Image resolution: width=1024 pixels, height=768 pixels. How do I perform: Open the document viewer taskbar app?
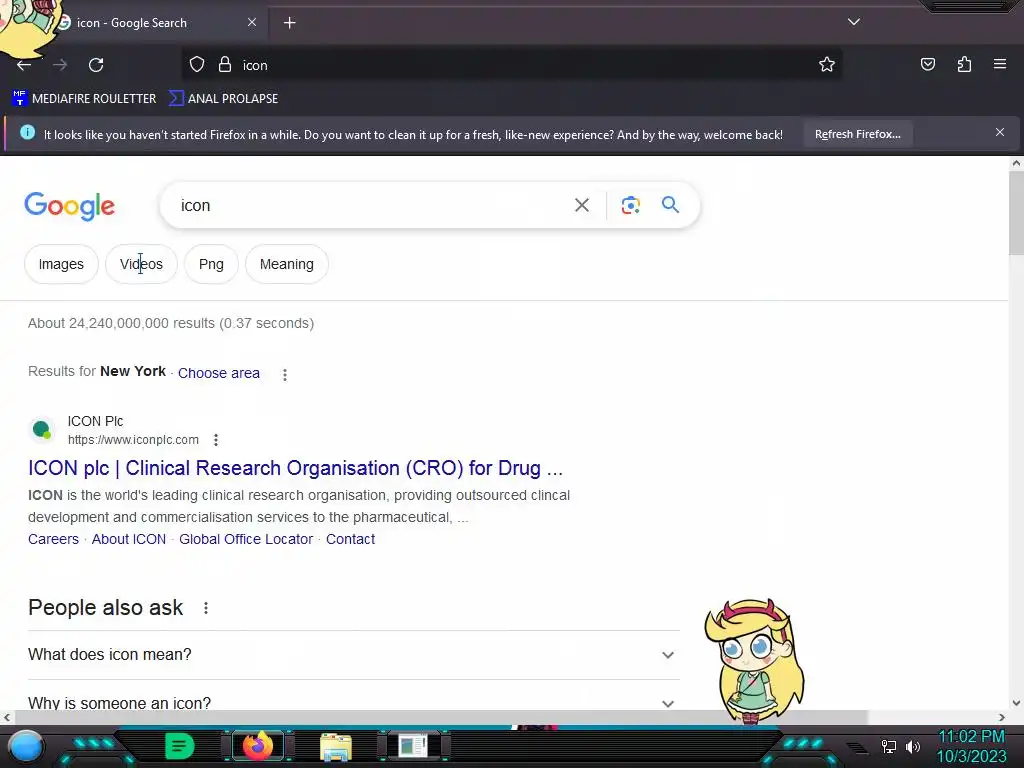coord(413,746)
